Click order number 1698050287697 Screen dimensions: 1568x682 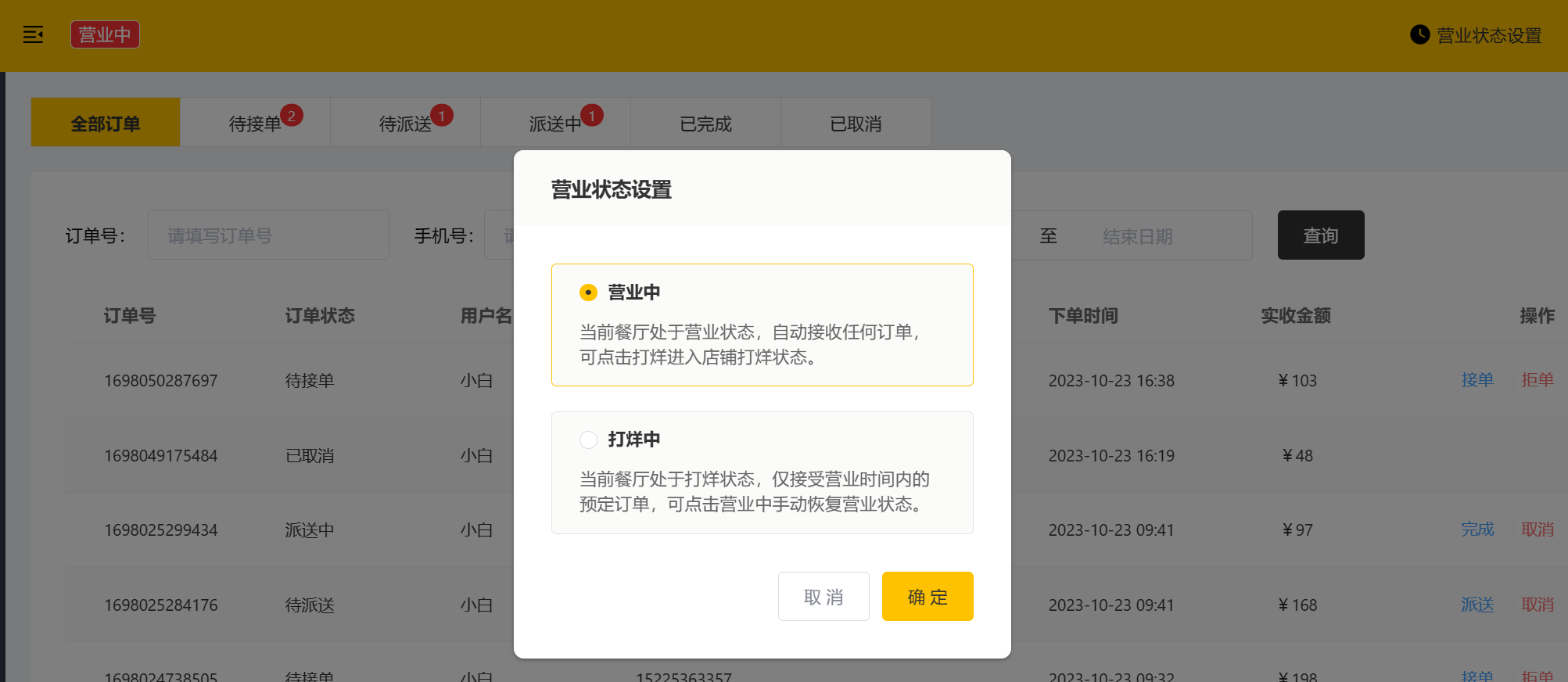point(161,381)
